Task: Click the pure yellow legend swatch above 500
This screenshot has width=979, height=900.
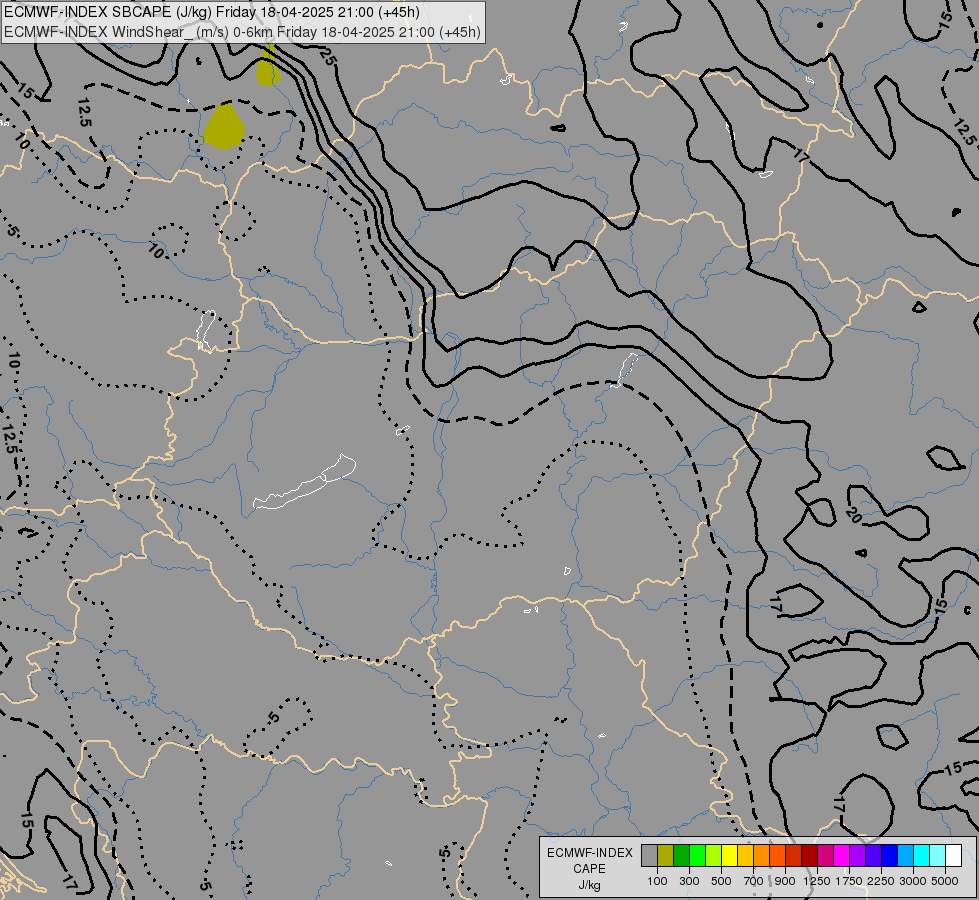Action: click(729, 856)
